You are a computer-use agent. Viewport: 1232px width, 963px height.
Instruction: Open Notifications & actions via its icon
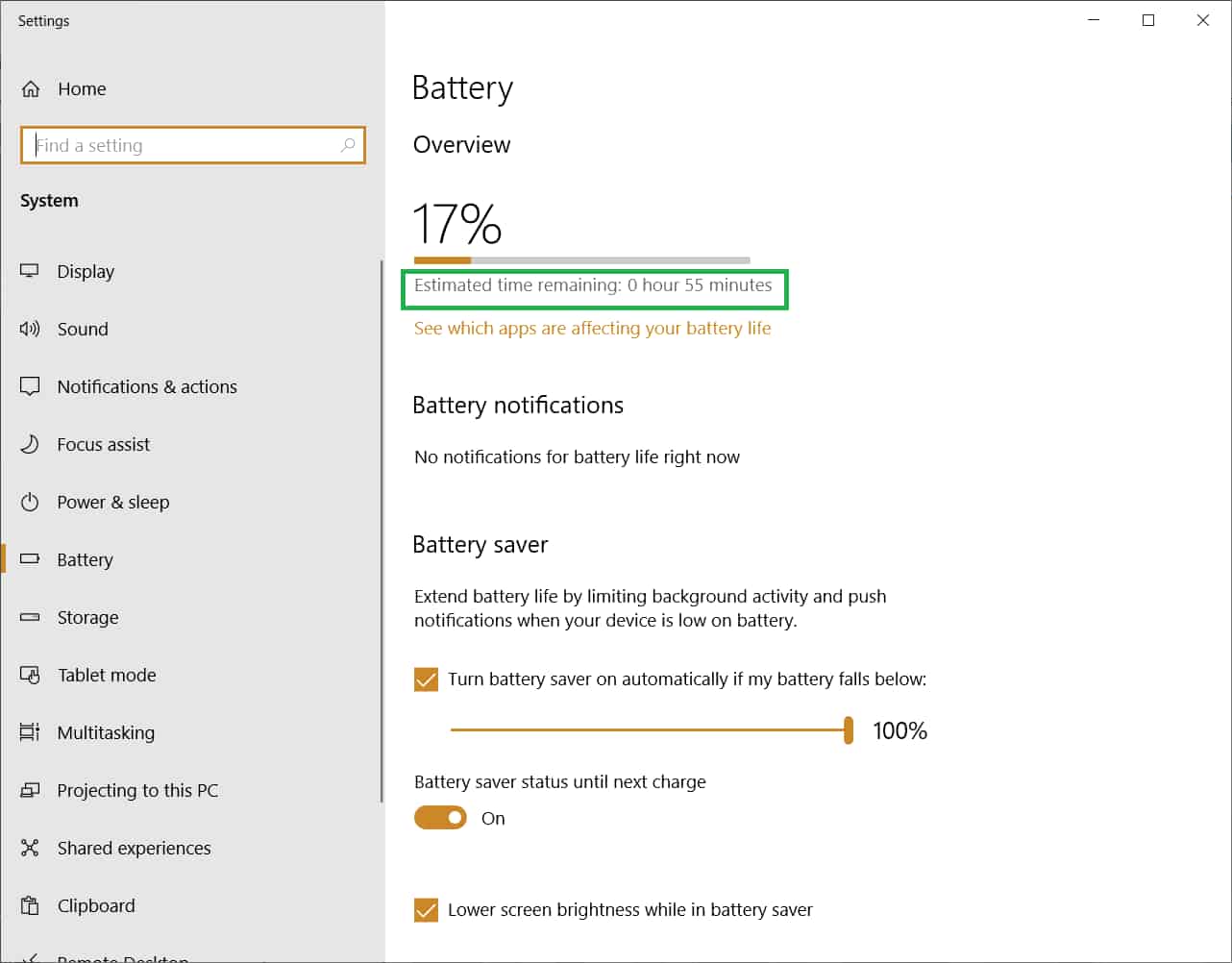30,386
